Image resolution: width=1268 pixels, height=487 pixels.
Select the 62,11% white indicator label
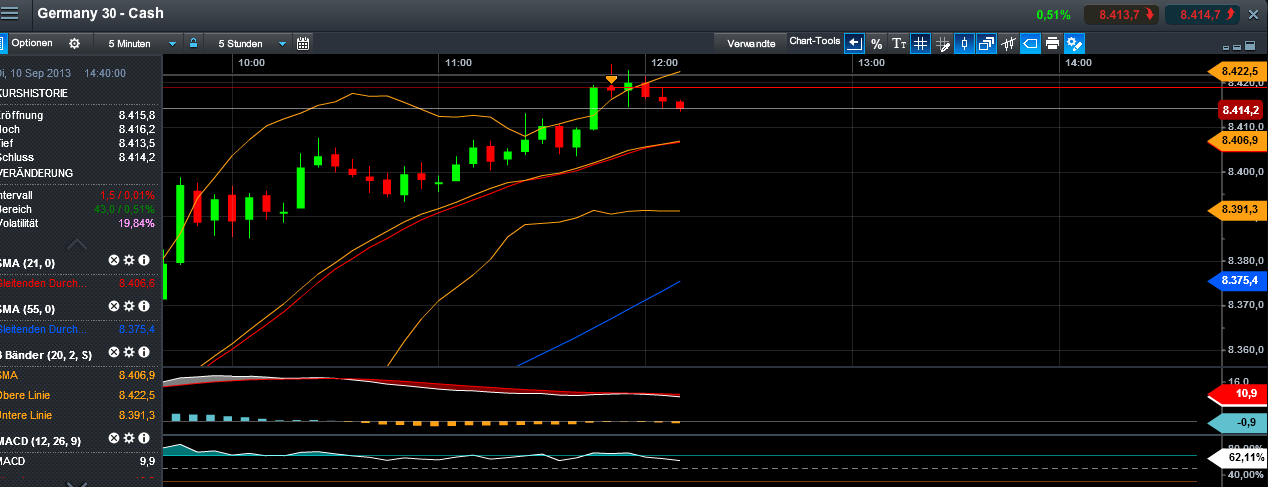[1237, 457]
